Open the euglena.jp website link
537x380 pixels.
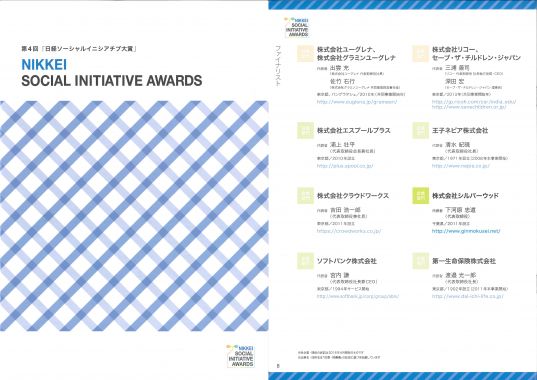coord(357,102)
